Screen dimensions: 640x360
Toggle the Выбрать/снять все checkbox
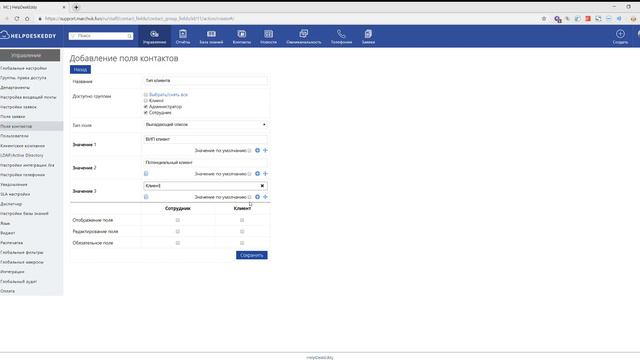tap(146, 95)
